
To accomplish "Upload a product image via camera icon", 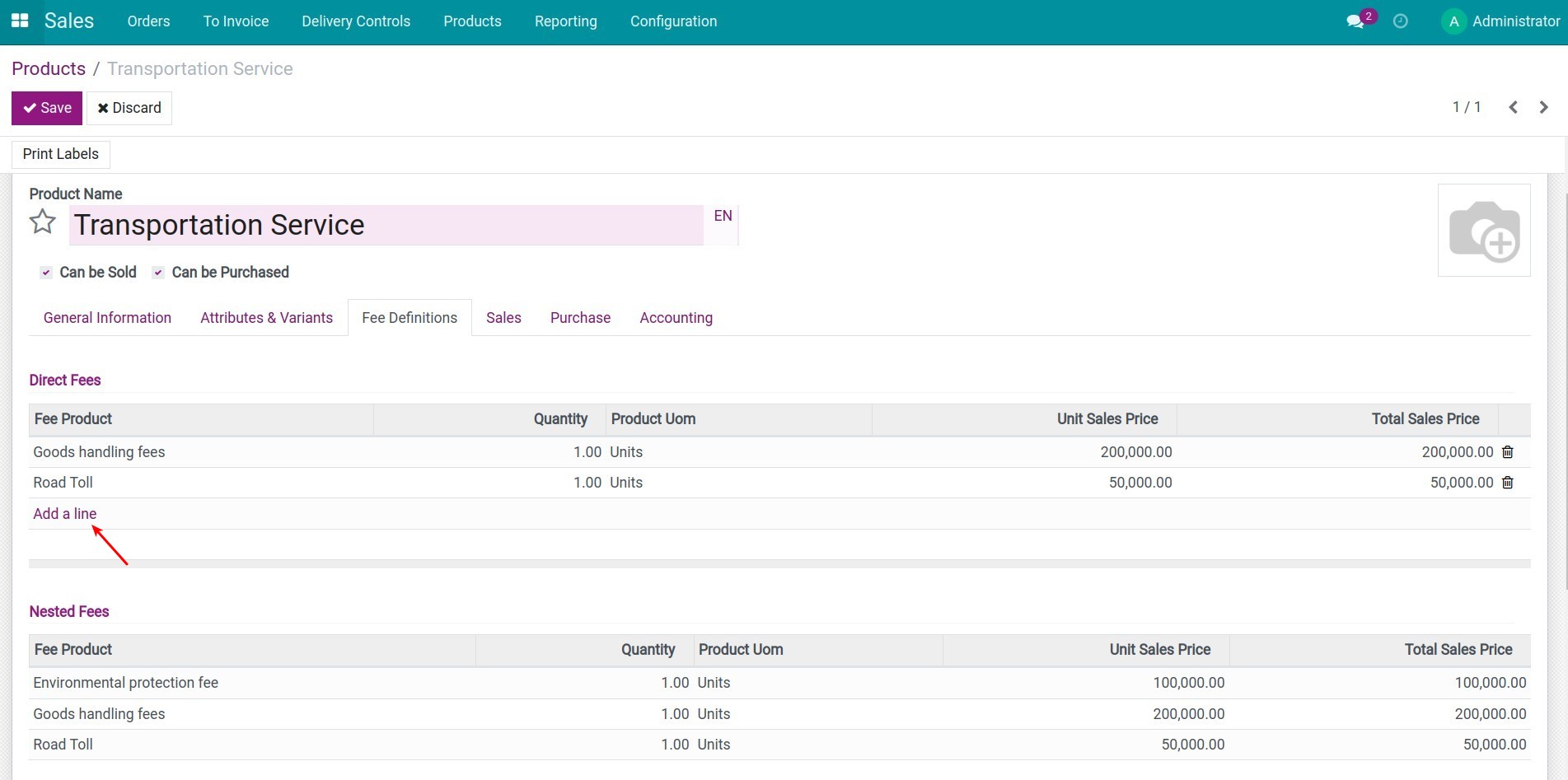I will (1484, 231).
